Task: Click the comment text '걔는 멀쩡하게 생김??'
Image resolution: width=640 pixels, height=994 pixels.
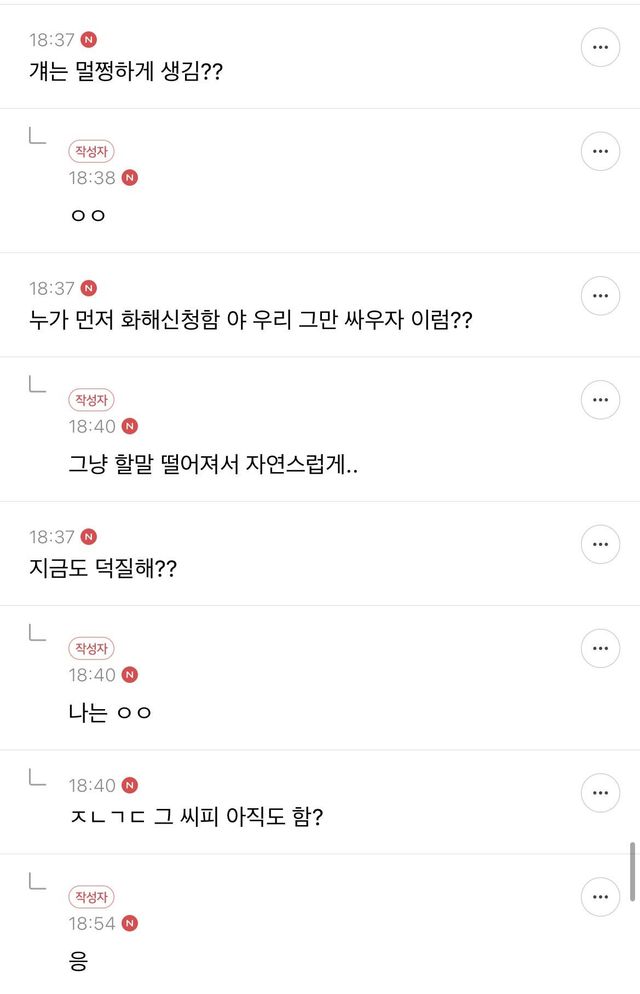Action: (126, 73)
